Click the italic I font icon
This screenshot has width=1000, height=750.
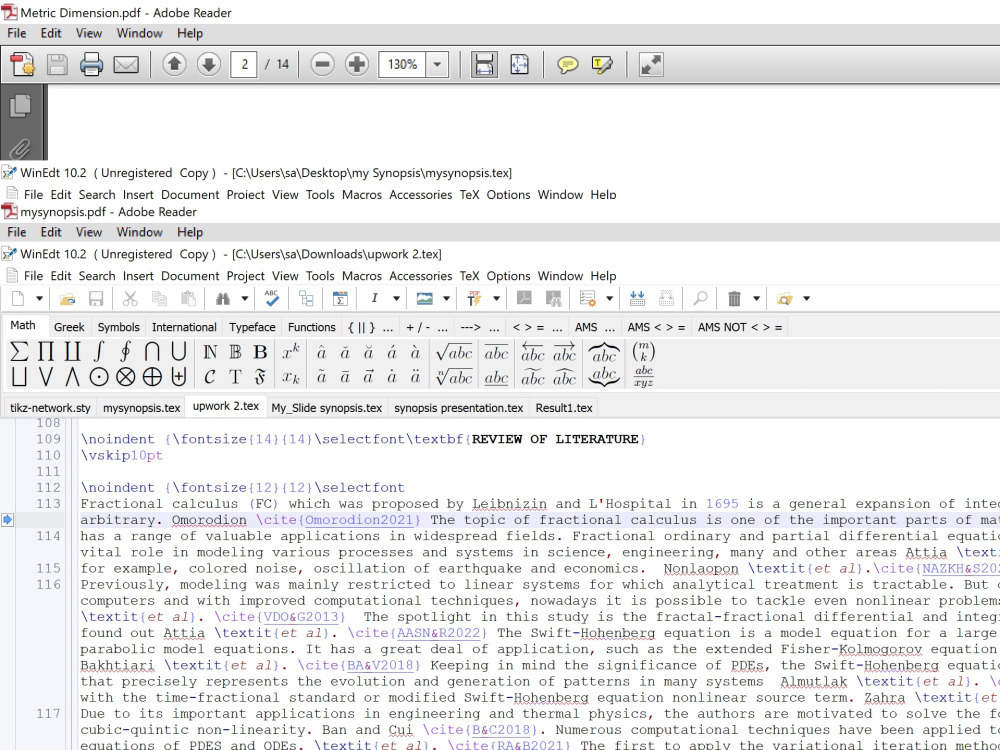point(374,298)
